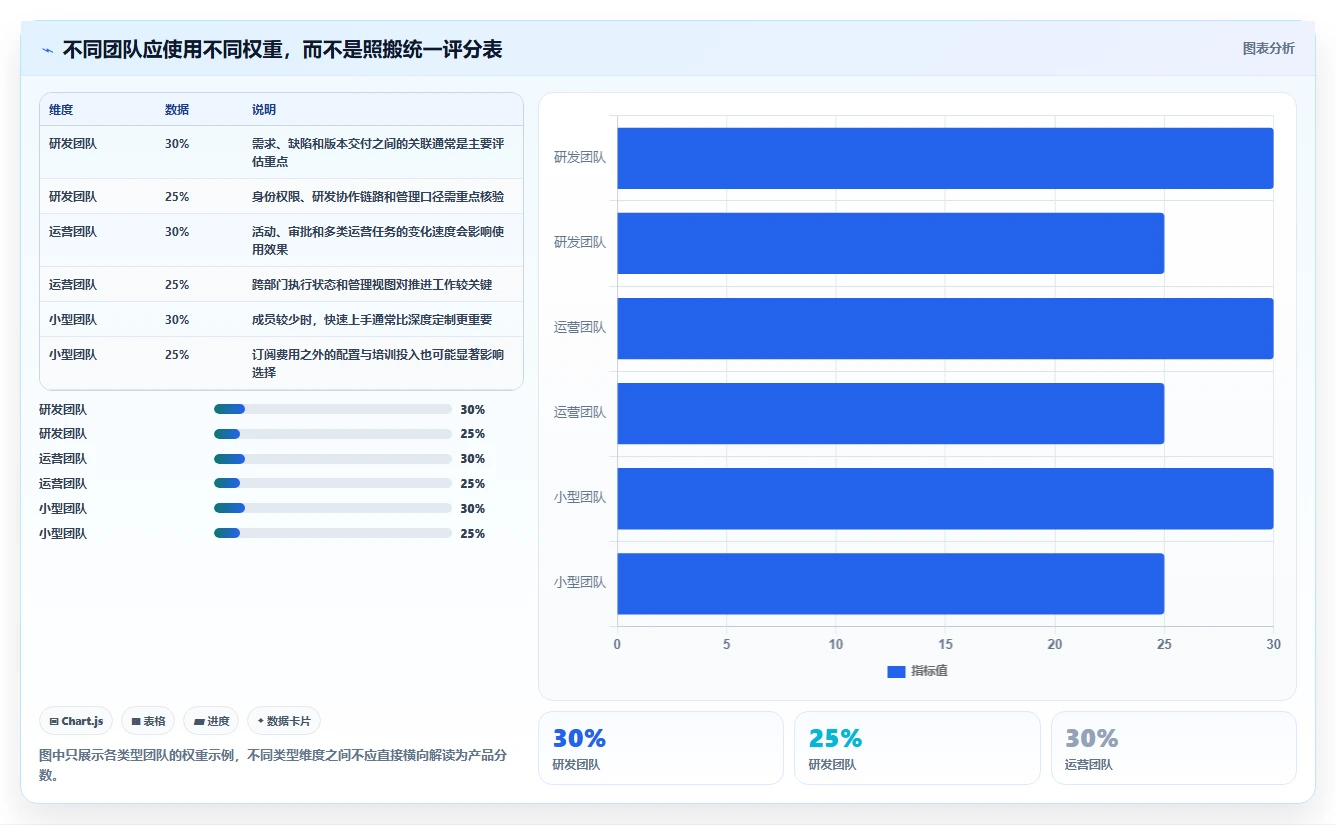Click the 30% cell in the 活动、审批 row
Image resolution: width=1336 pixels, height=825 pixels.
(x=177, y=232)
